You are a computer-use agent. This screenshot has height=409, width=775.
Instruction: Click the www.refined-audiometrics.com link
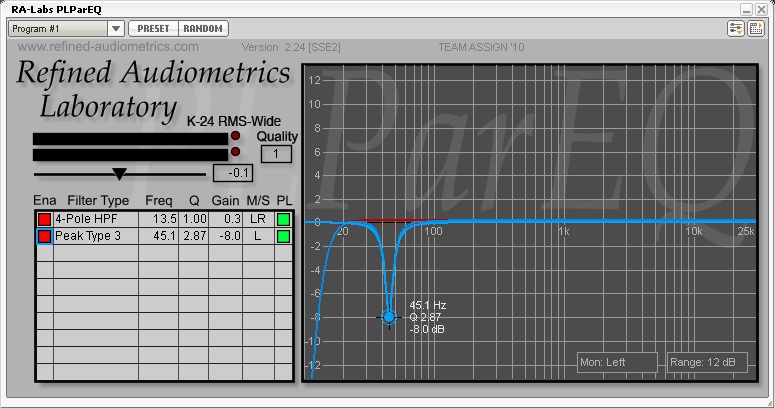[108, 46]
